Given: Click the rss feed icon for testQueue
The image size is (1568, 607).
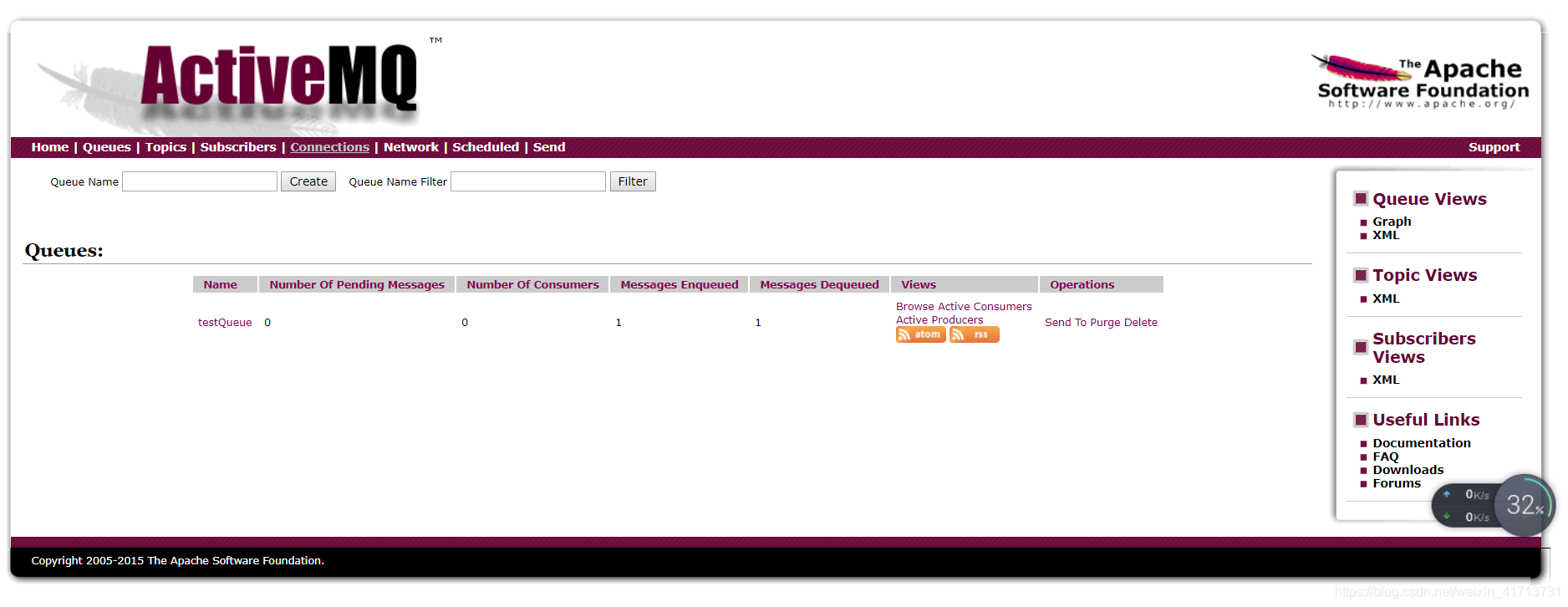Looking at the screenshot, I should click(974, 334).
